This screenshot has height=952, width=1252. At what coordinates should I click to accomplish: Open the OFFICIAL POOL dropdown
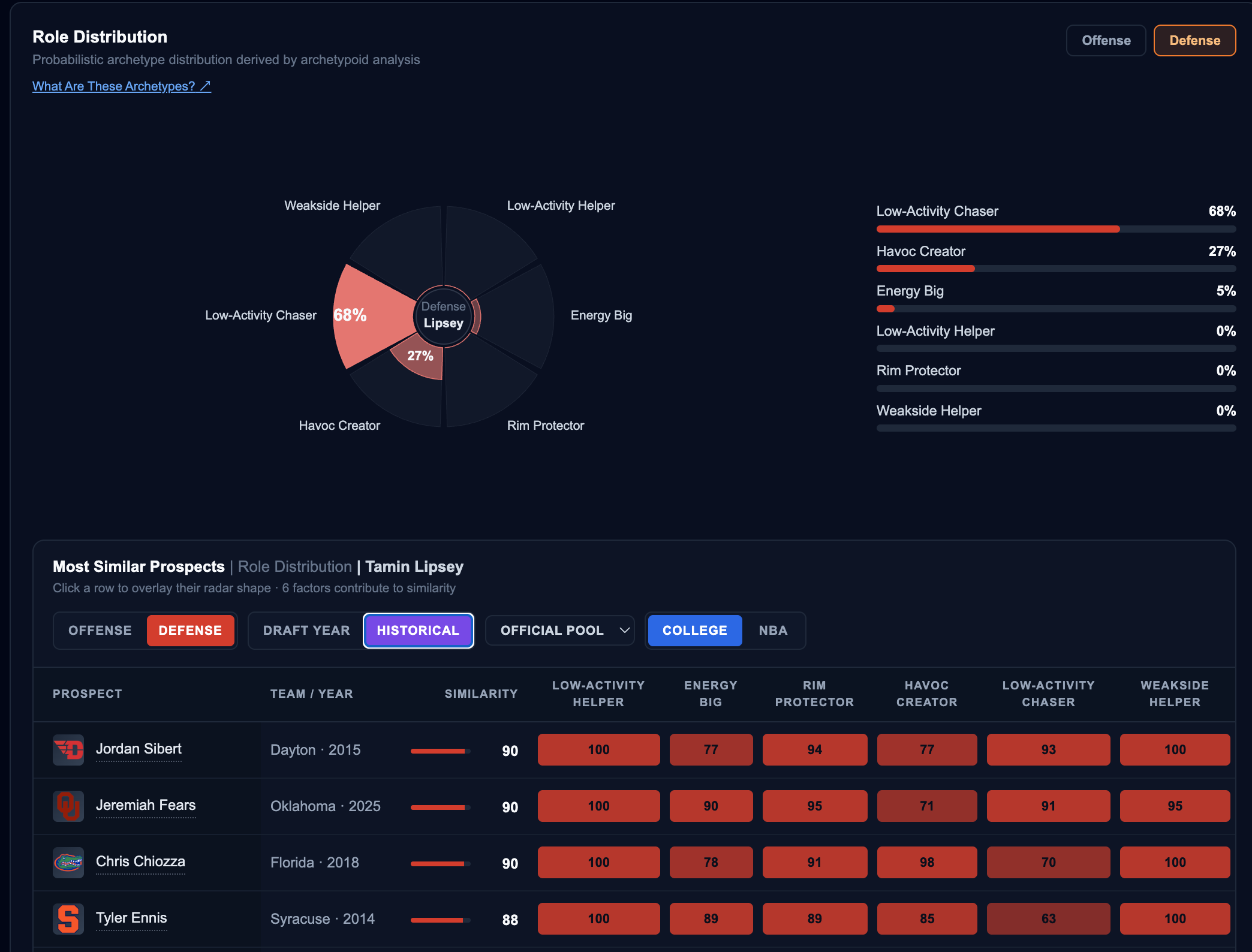tap(559, 631)
